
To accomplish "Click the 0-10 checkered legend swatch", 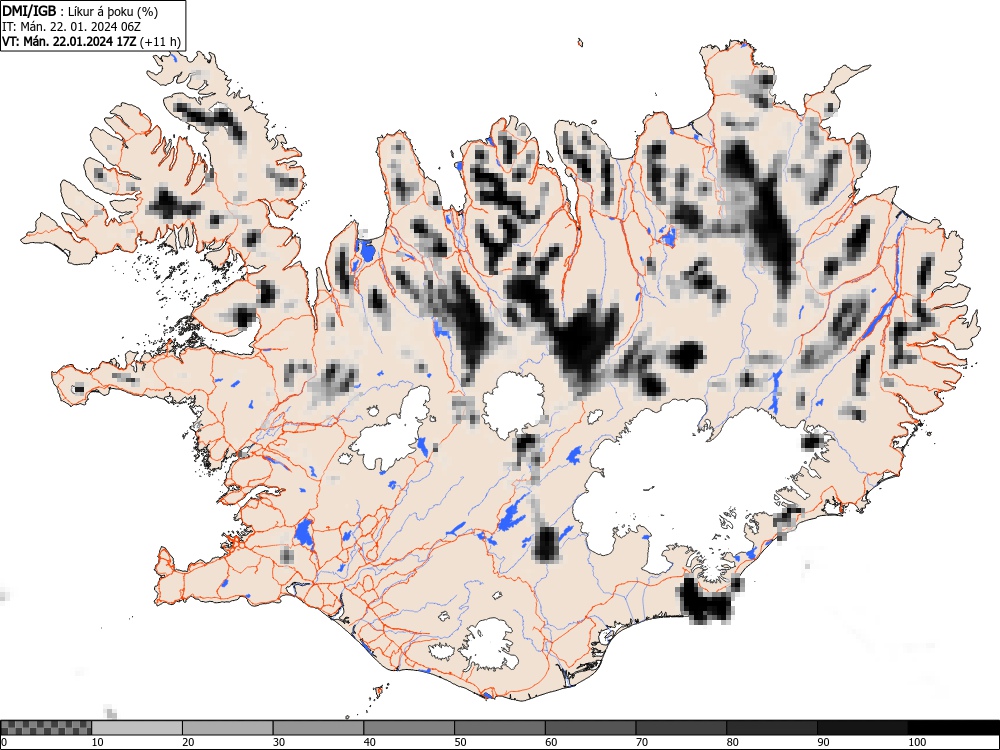I will point(47,728).
